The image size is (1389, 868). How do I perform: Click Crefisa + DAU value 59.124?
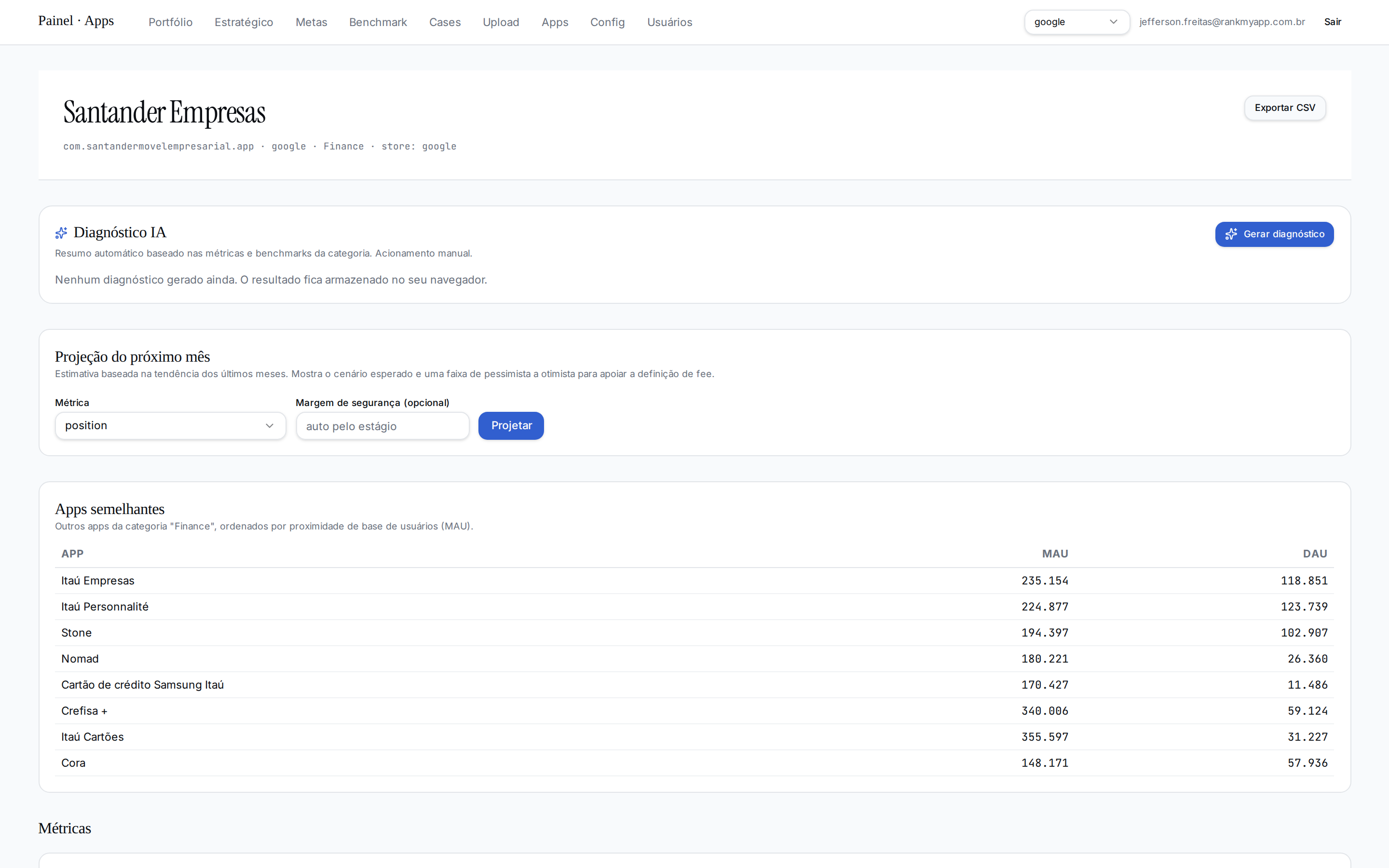[1307, 711]
